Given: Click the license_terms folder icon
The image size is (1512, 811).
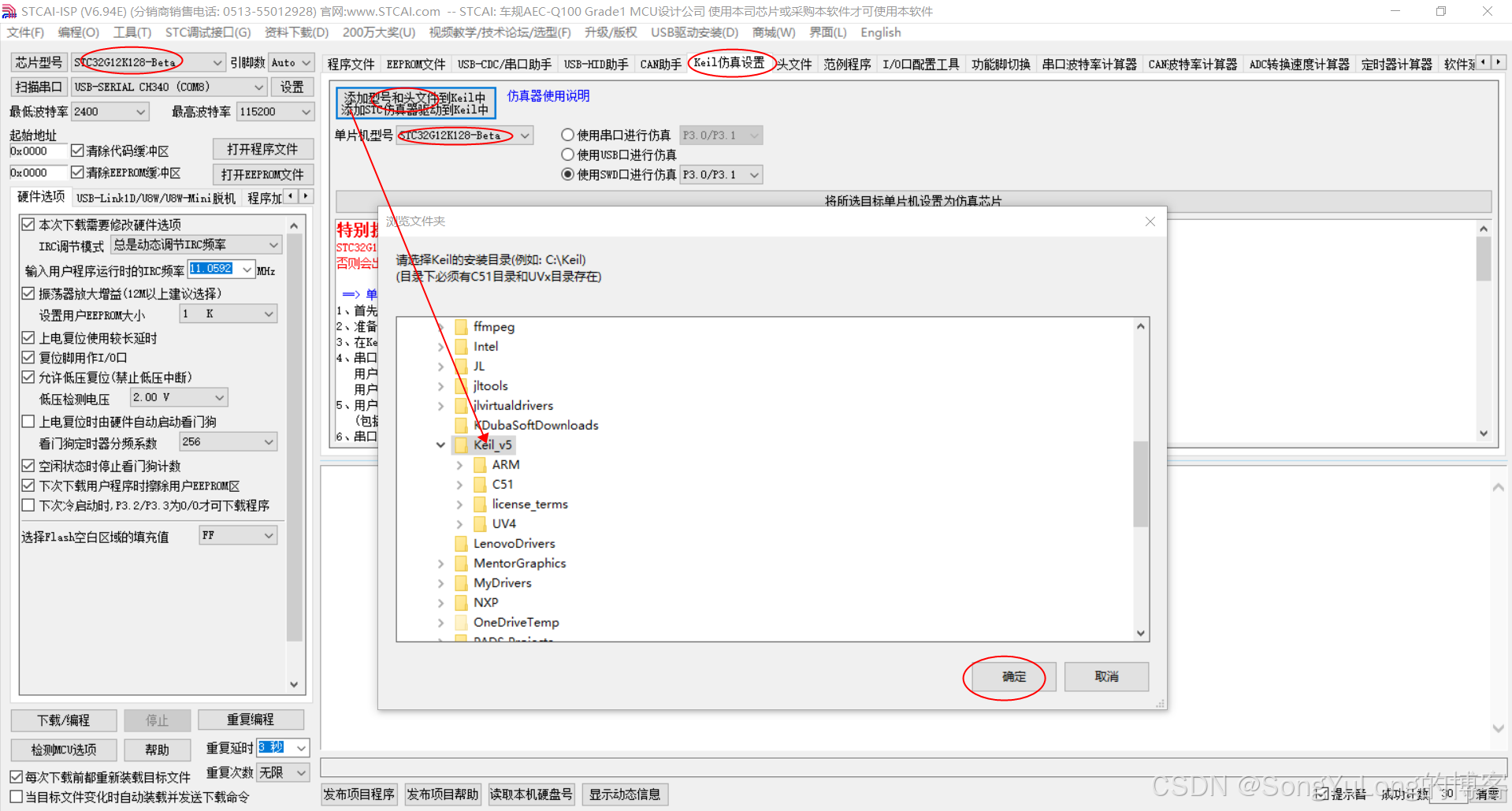Looking at the screenshot, I should [x=481, y=504].
